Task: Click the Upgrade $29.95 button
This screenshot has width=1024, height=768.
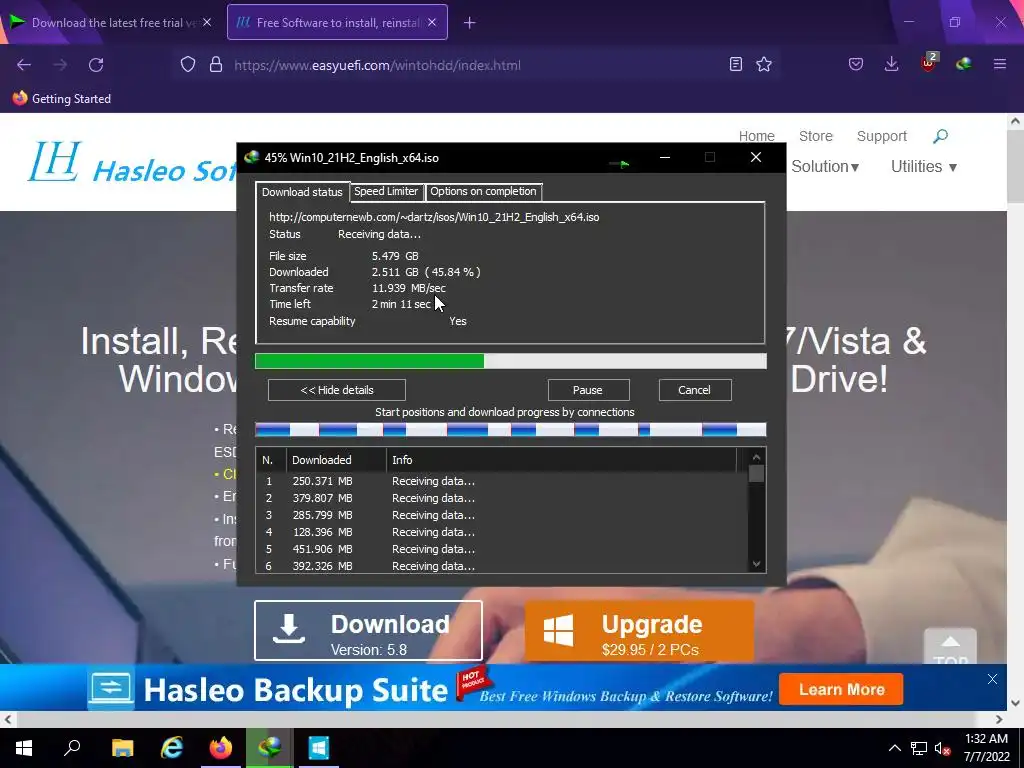Action: [x=639, y=631]
